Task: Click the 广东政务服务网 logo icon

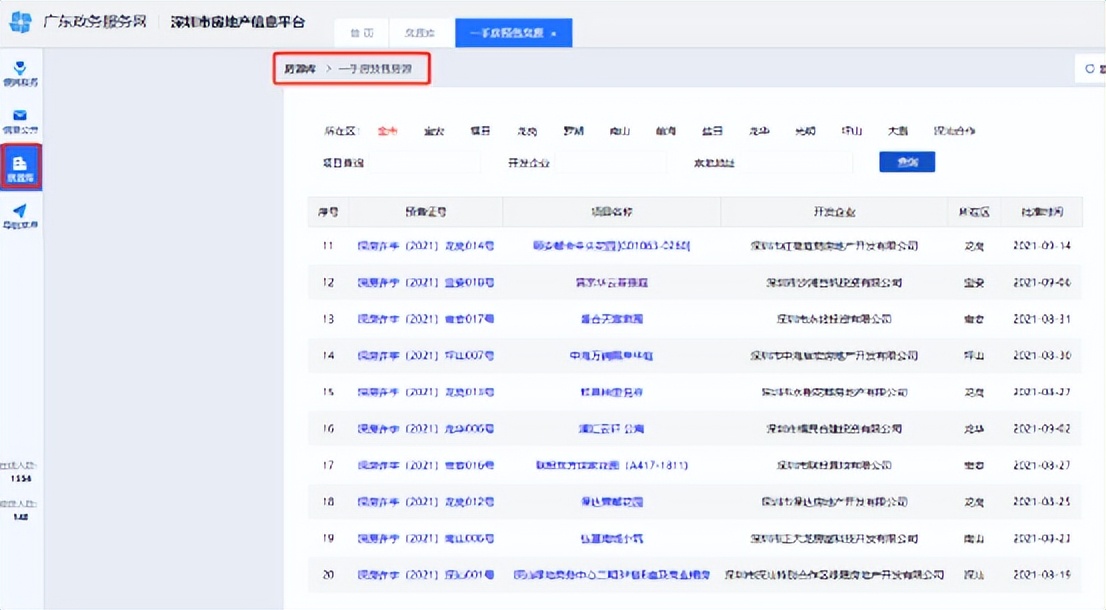Action: click(21, 21)
